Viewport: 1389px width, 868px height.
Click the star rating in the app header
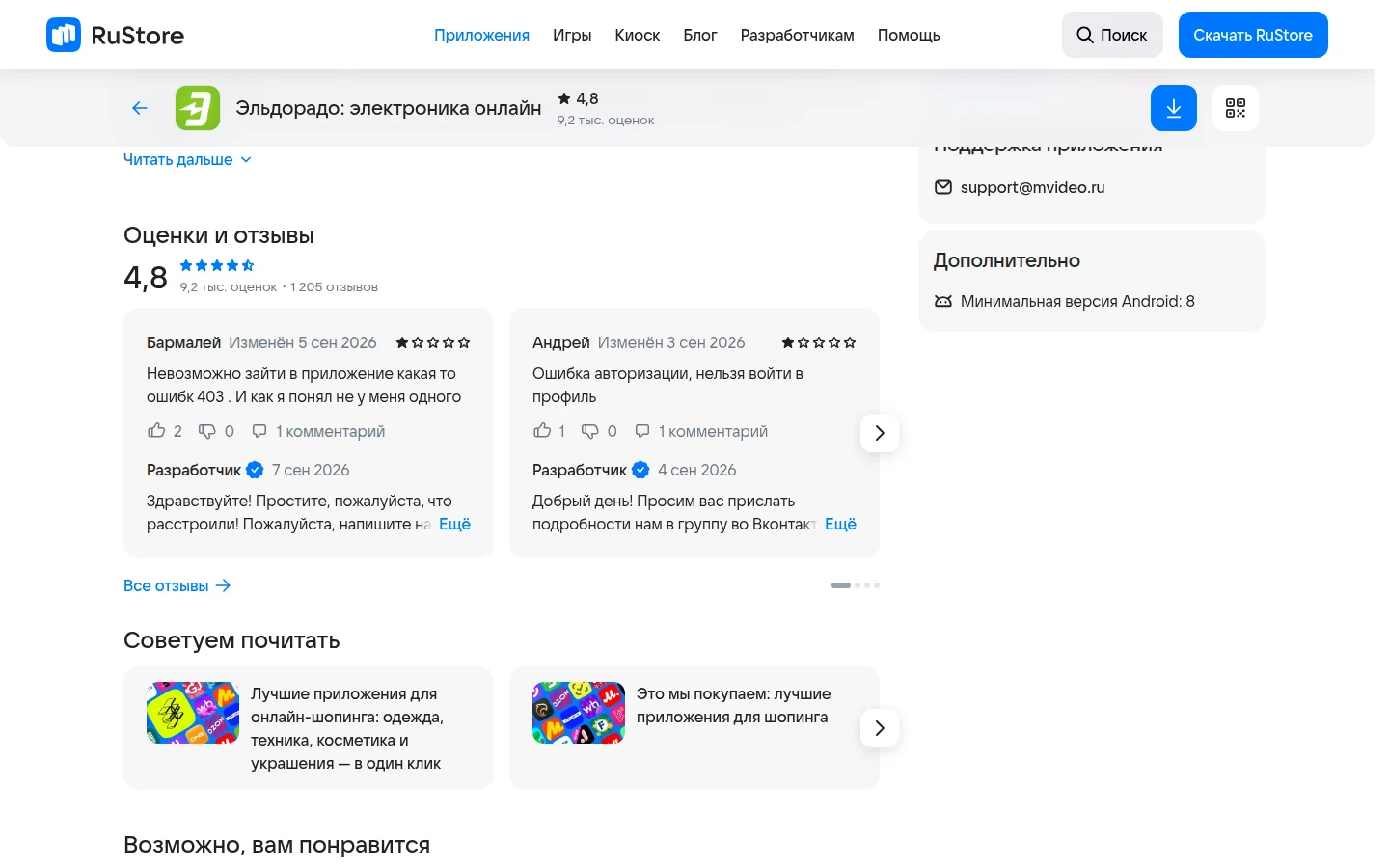[578, 98]
